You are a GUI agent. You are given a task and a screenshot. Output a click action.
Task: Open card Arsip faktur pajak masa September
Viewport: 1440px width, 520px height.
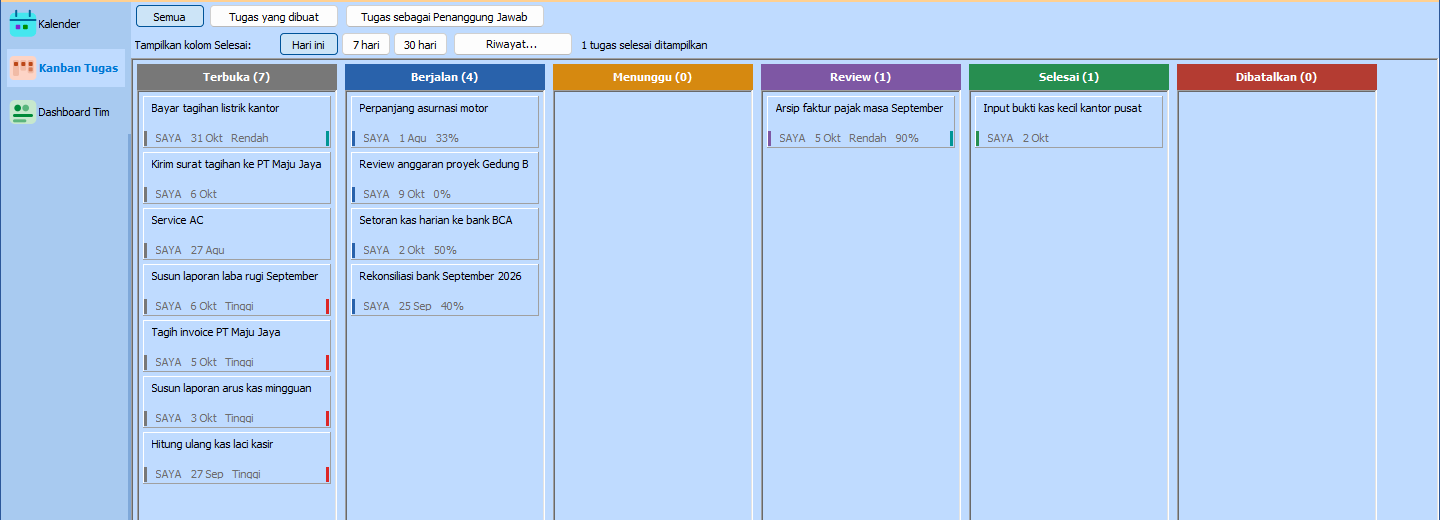tap(861, 122)
